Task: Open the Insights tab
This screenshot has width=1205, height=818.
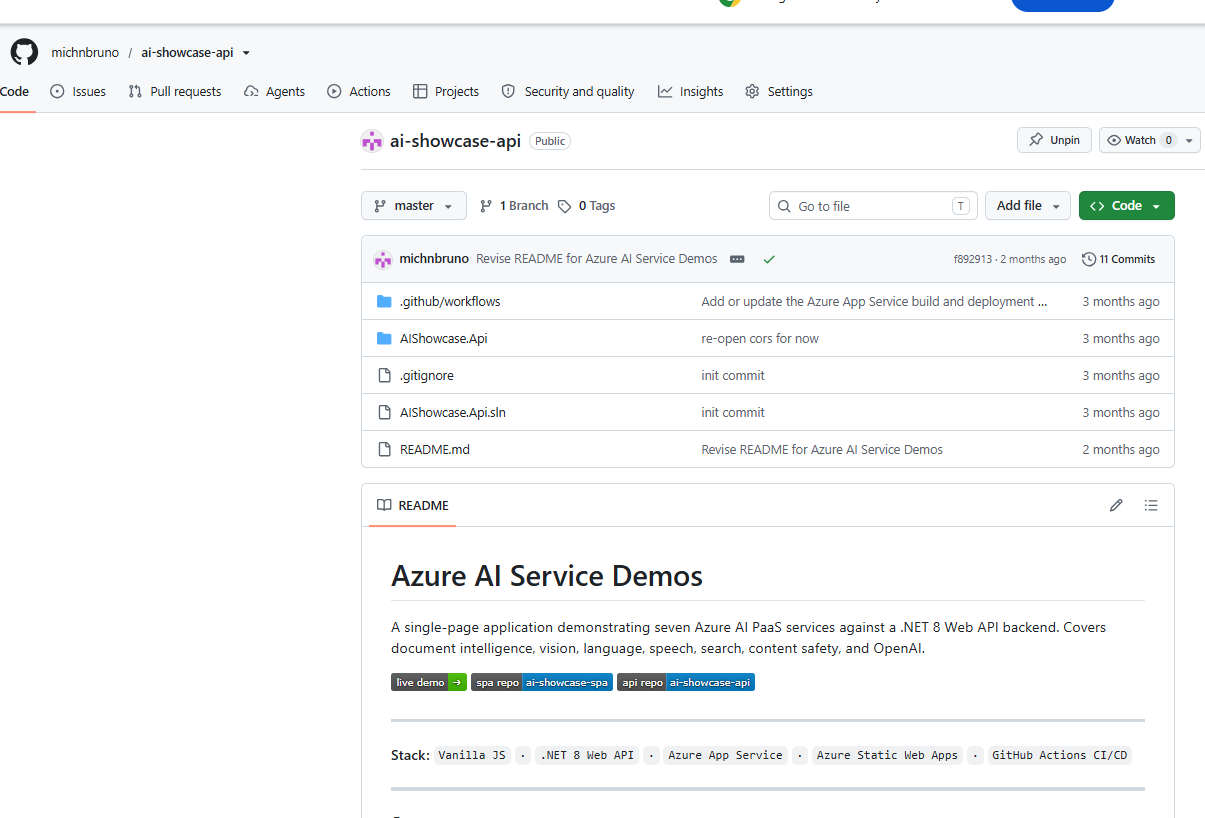Action: [x=690, y=91]
